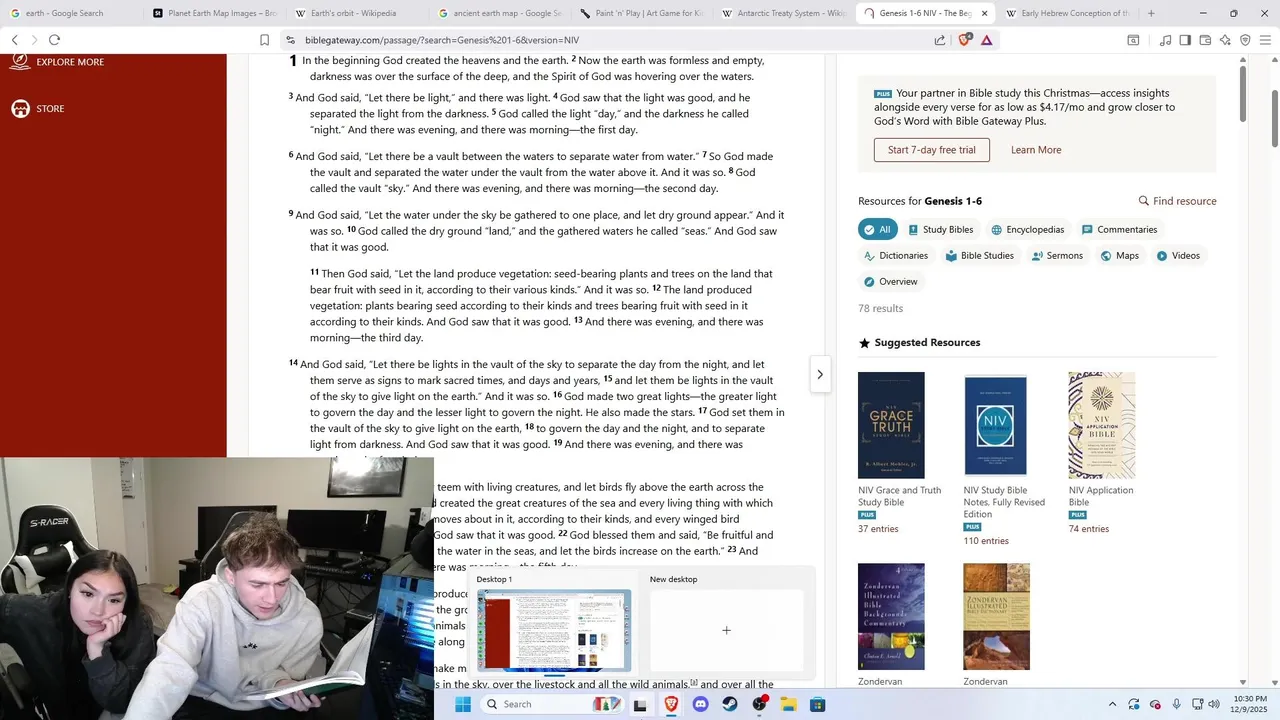Open the Brave Wallet icon
1280x720 pixels.
coord(1205,40)
